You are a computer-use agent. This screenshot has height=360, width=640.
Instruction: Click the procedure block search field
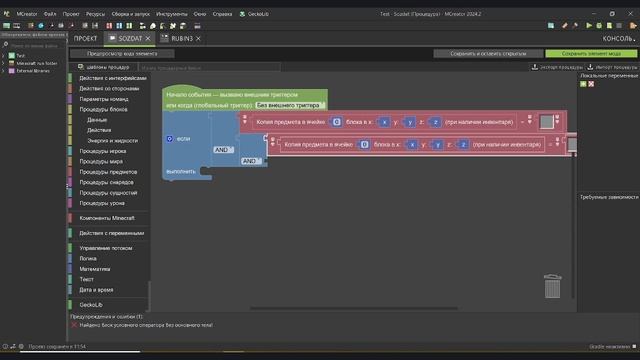click(x=209, y=68)
